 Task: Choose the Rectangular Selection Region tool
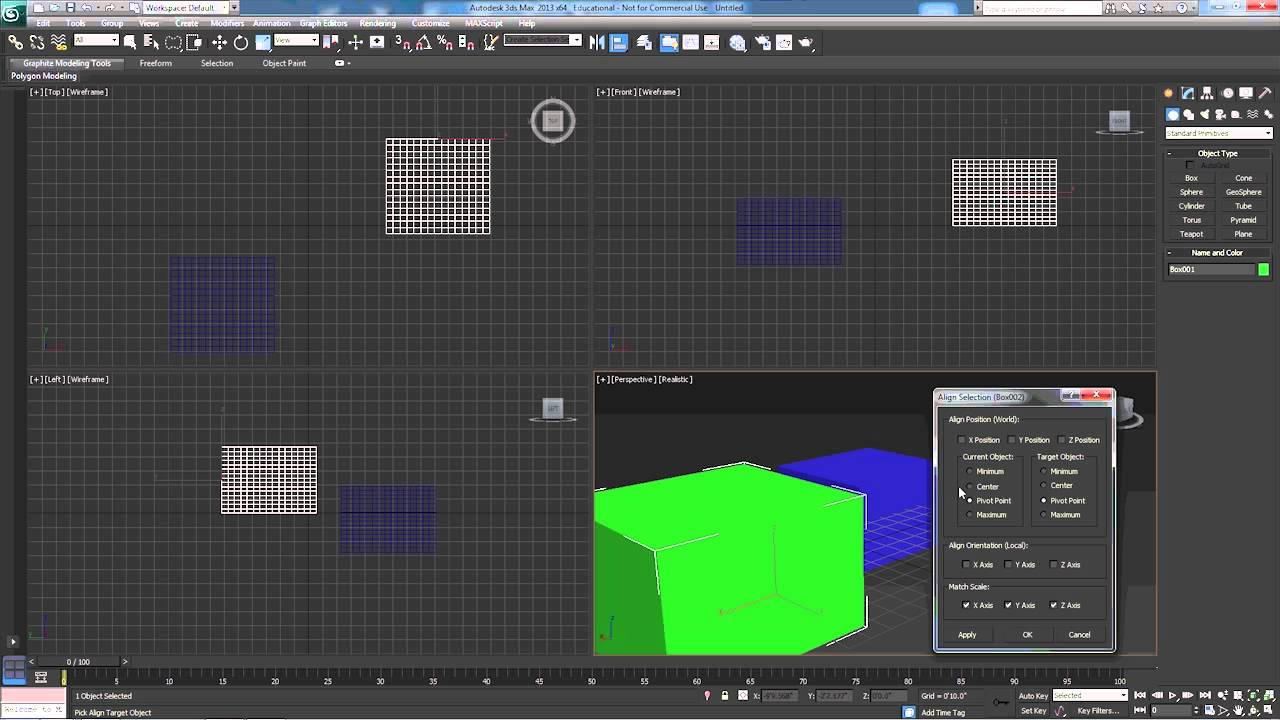tap(173, 42)
